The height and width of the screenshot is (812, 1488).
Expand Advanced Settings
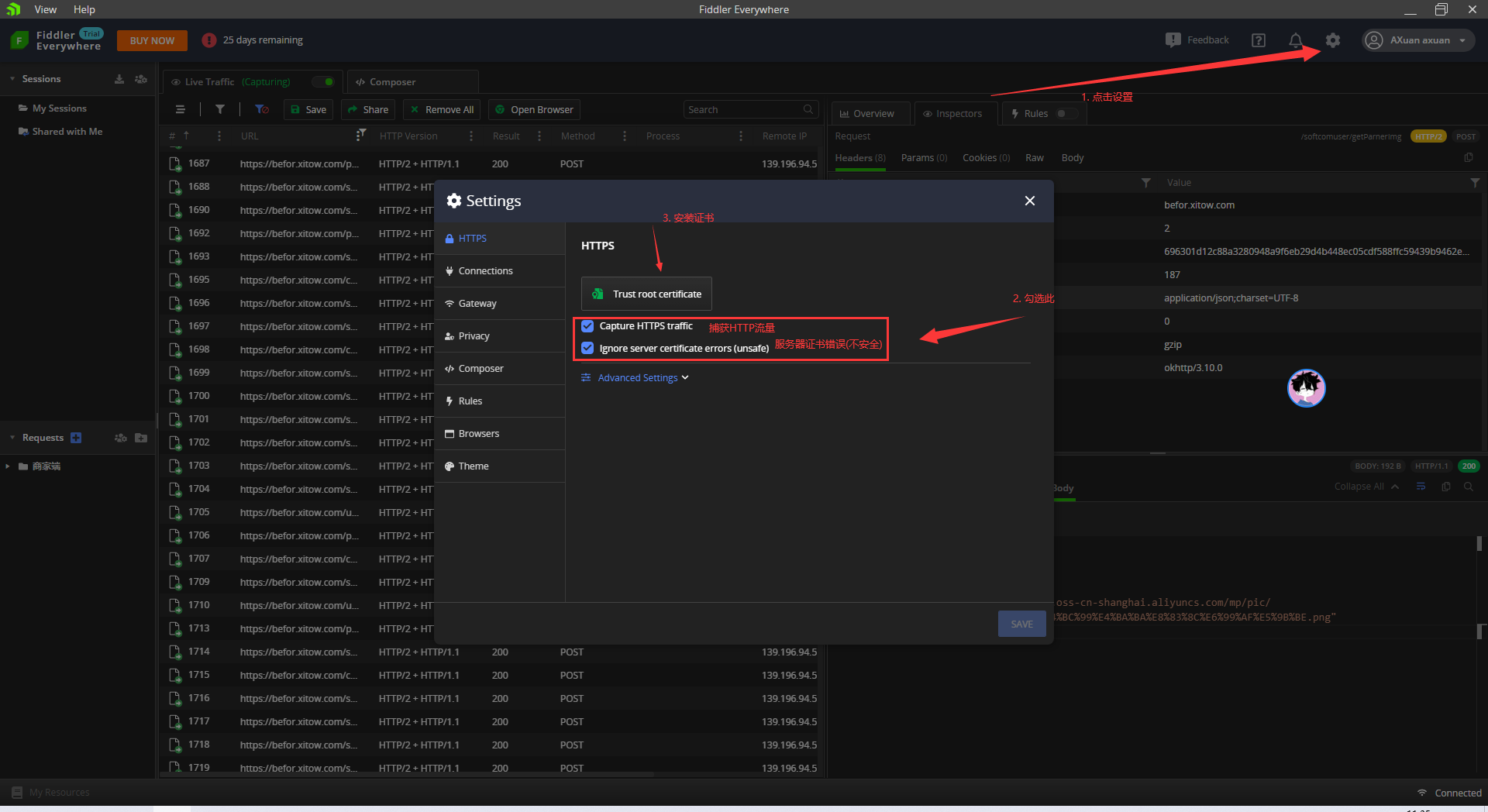tap(635, 377)
